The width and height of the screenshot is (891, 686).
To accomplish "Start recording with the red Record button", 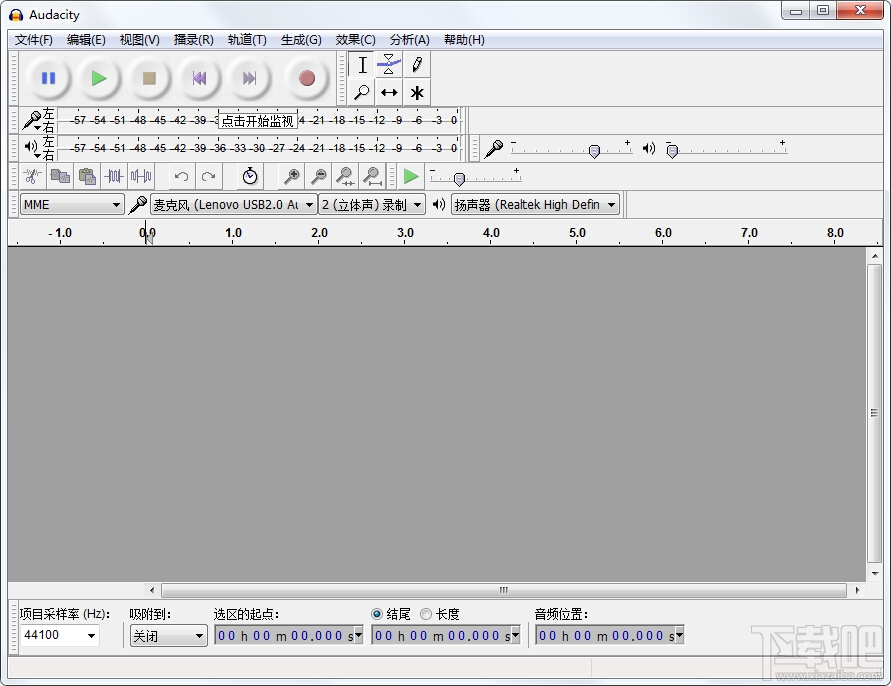I will tap(307, 78).
